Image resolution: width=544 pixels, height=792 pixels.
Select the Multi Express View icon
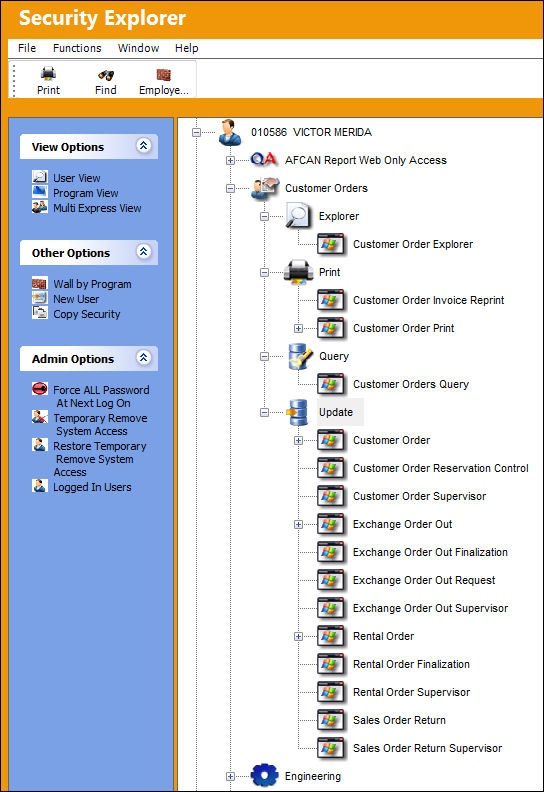coord(39,207)
